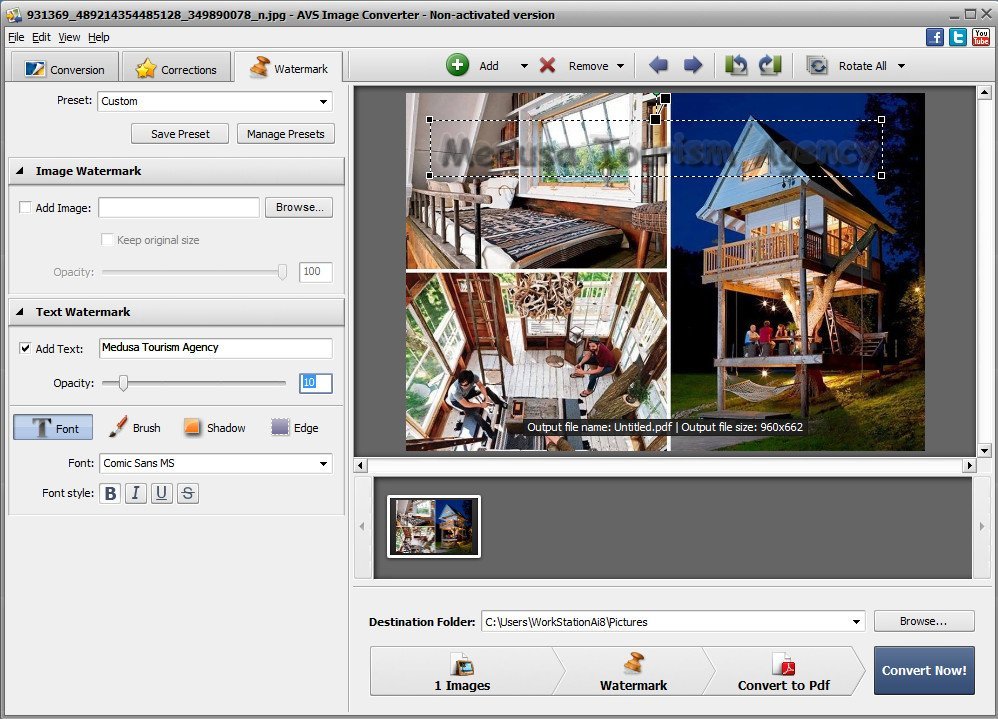Click the text watermark Opacity slider
Screen dimensions: 998x719
124,383
